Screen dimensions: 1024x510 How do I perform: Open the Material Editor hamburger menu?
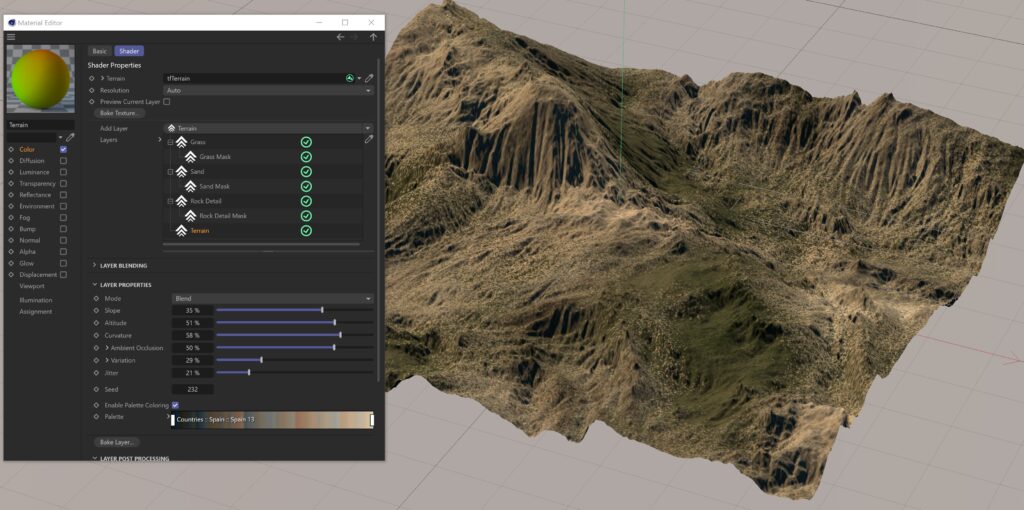click(x=11, y=37)
